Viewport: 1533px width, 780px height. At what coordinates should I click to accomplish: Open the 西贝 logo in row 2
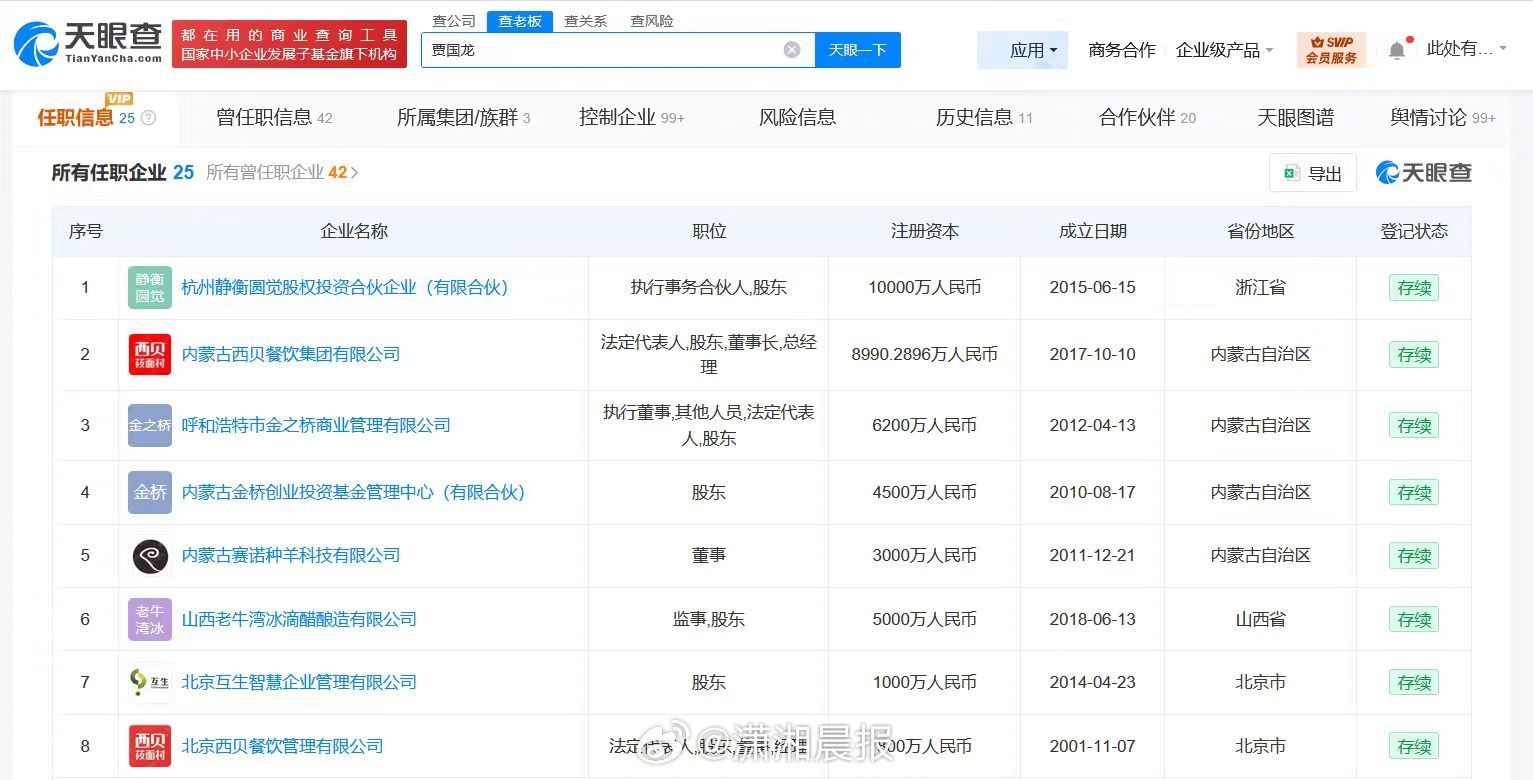150,354
